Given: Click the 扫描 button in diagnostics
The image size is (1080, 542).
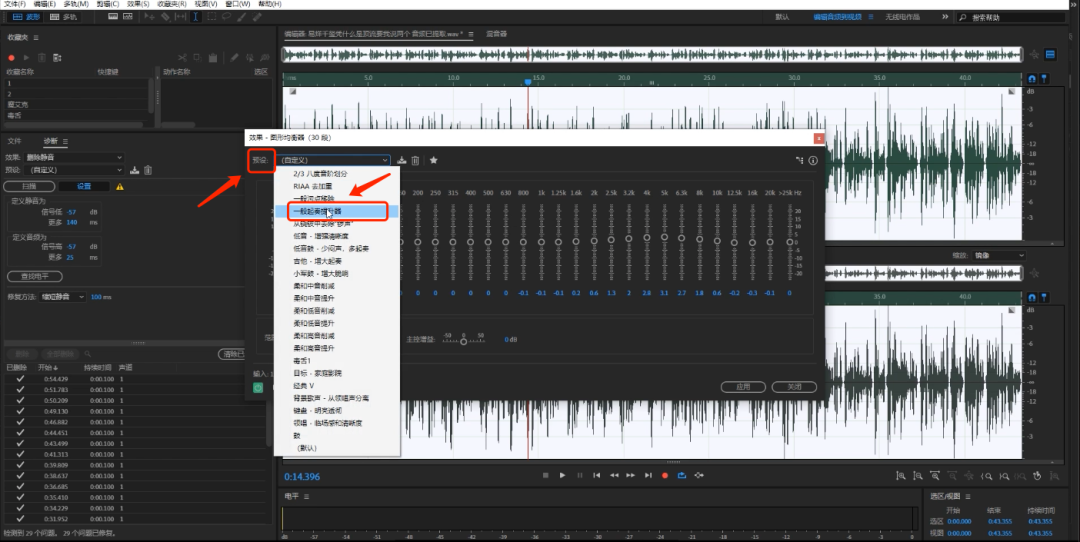Looking at the screenshot, I should 29,187.
